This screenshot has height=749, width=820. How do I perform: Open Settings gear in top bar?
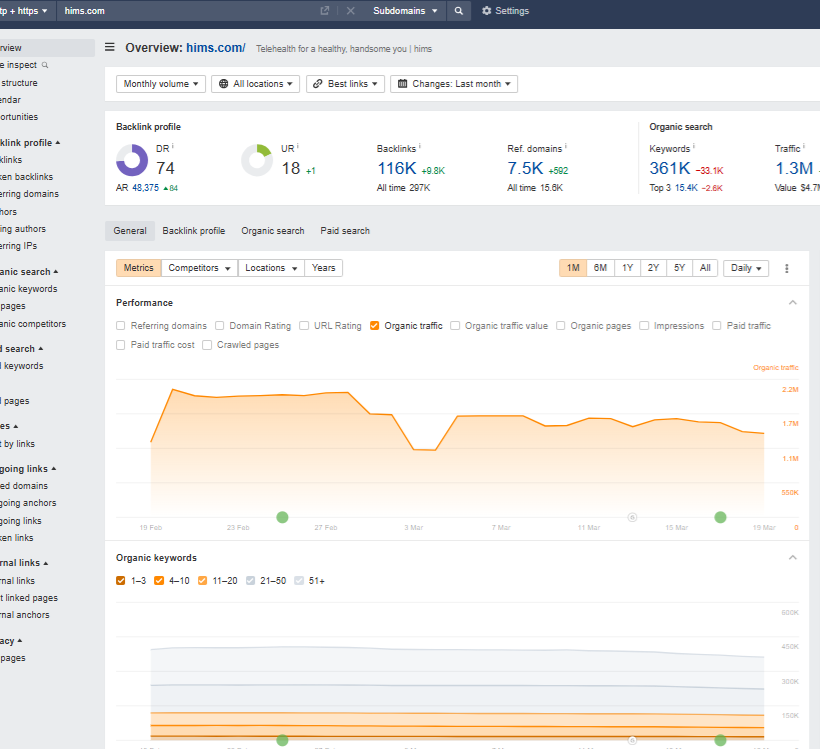[x=505, y=11]
